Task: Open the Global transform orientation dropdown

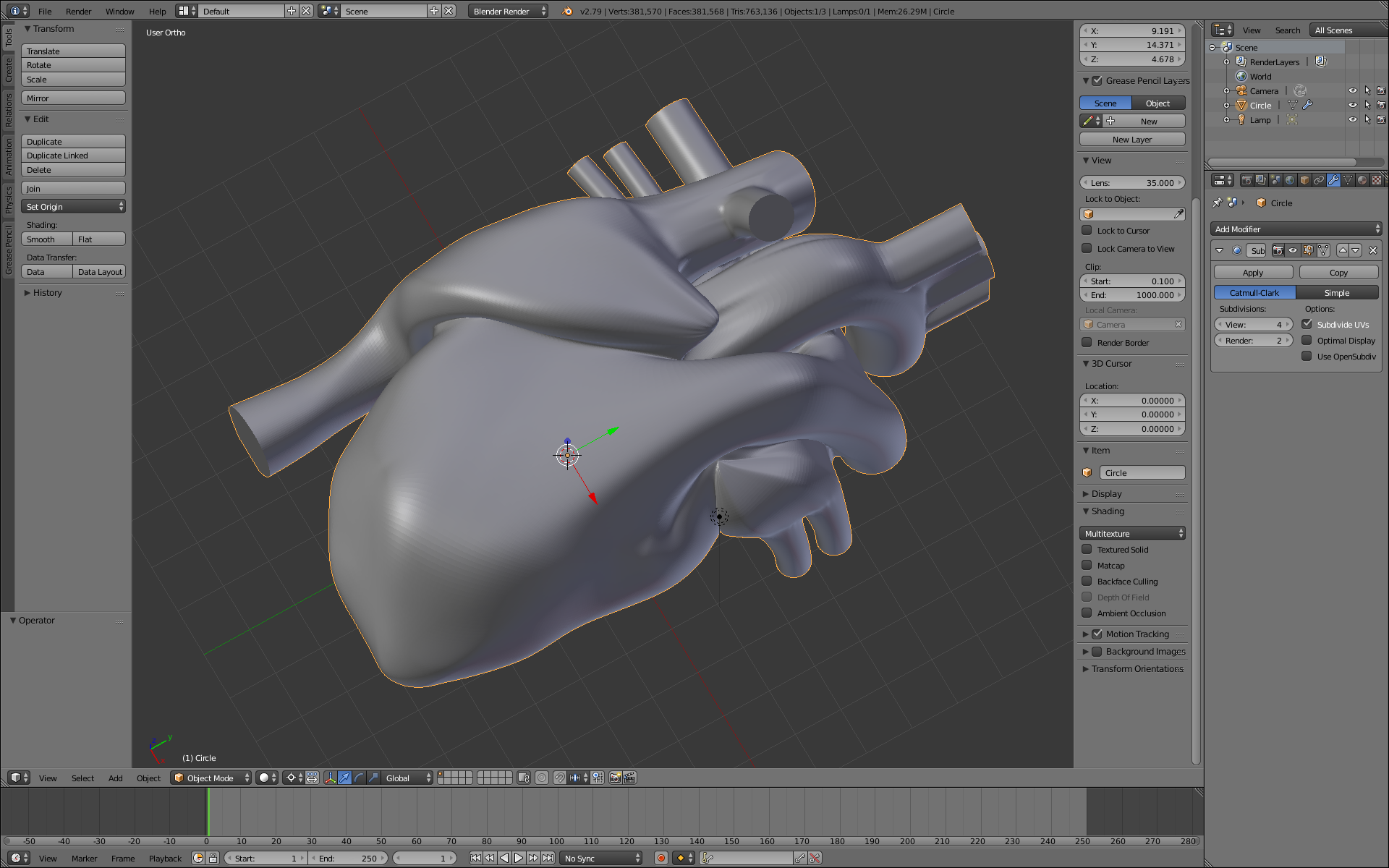Action: coord(407,778)
